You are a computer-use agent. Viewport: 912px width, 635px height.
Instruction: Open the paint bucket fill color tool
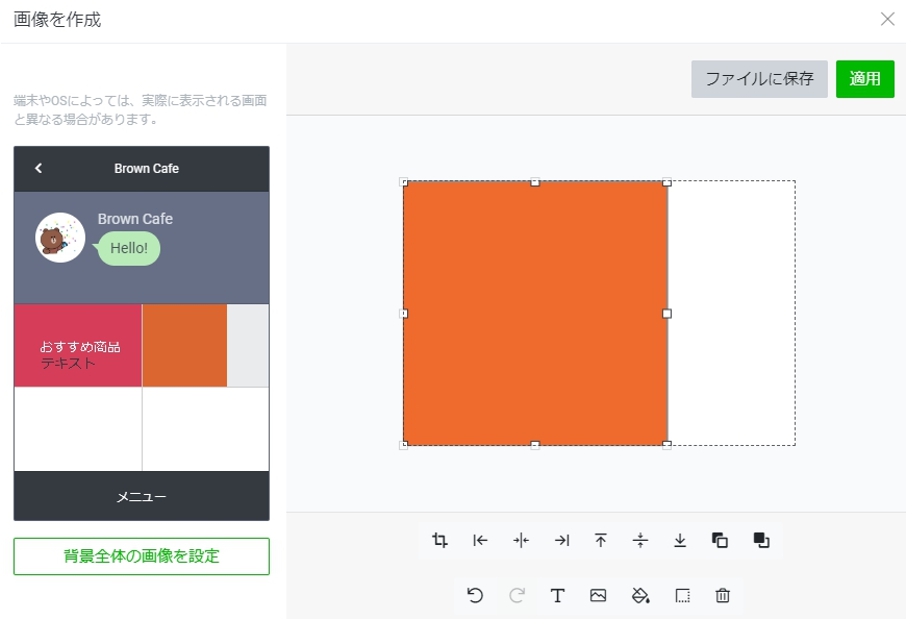click(x=641, y=596)
